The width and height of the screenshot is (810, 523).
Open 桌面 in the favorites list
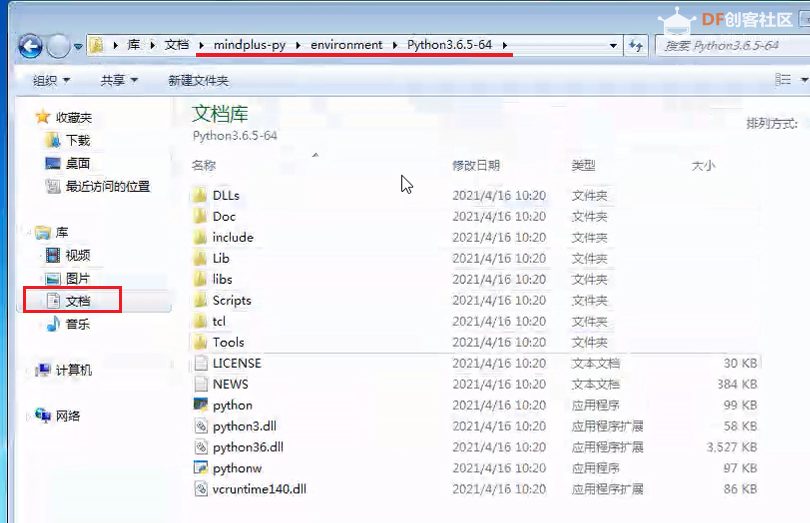click(77, 163)
